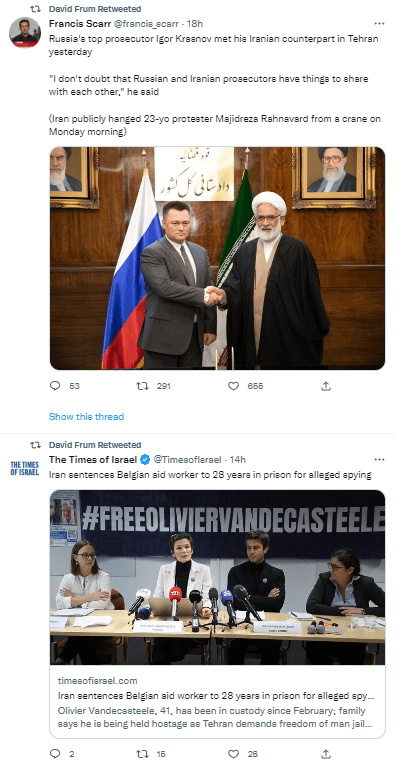Show this thread
The image size is (396, 768).
[86, 416]
